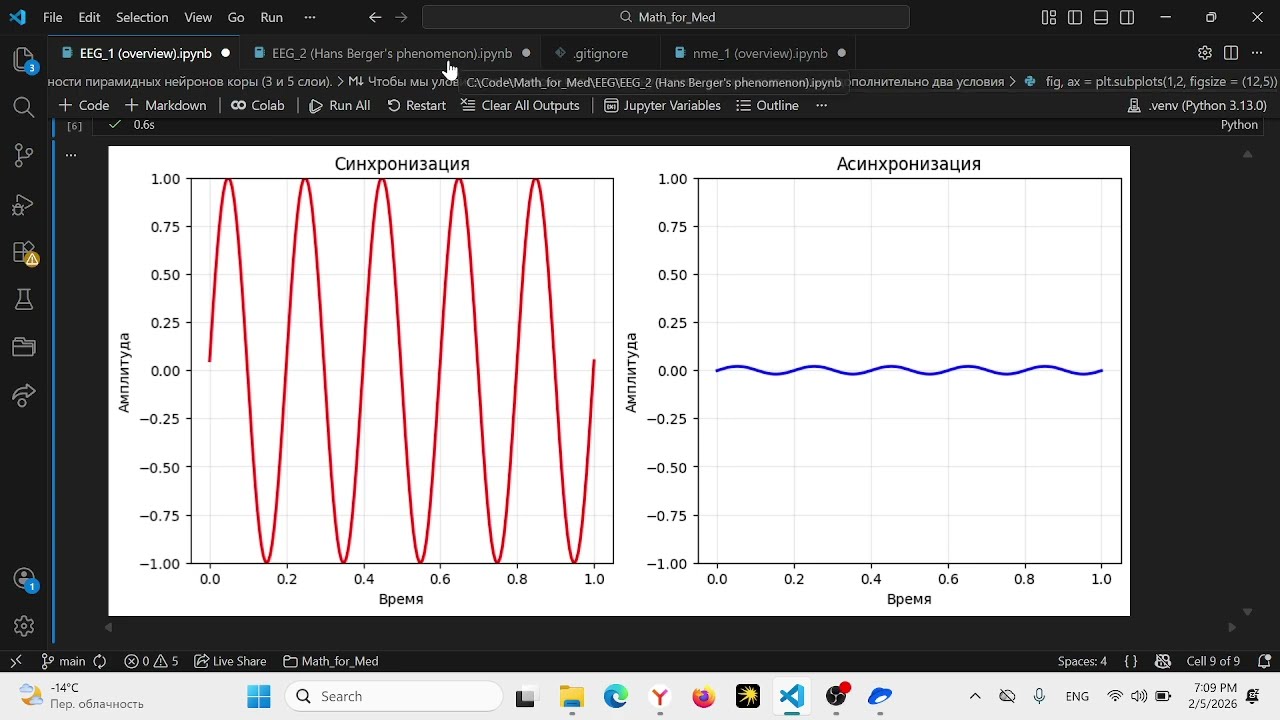The height and width of the screenshot is (720, 1280).
Task: Add a new Markdown cell
Action: 165,105
